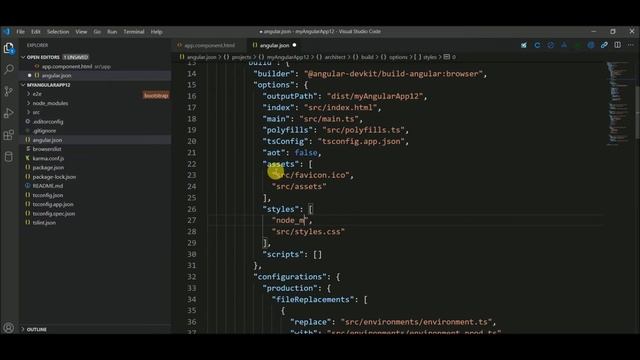Switch to the angular.json editor tab
The height and width of the screenshot is (360, 640).
click(x=275, y=45)
